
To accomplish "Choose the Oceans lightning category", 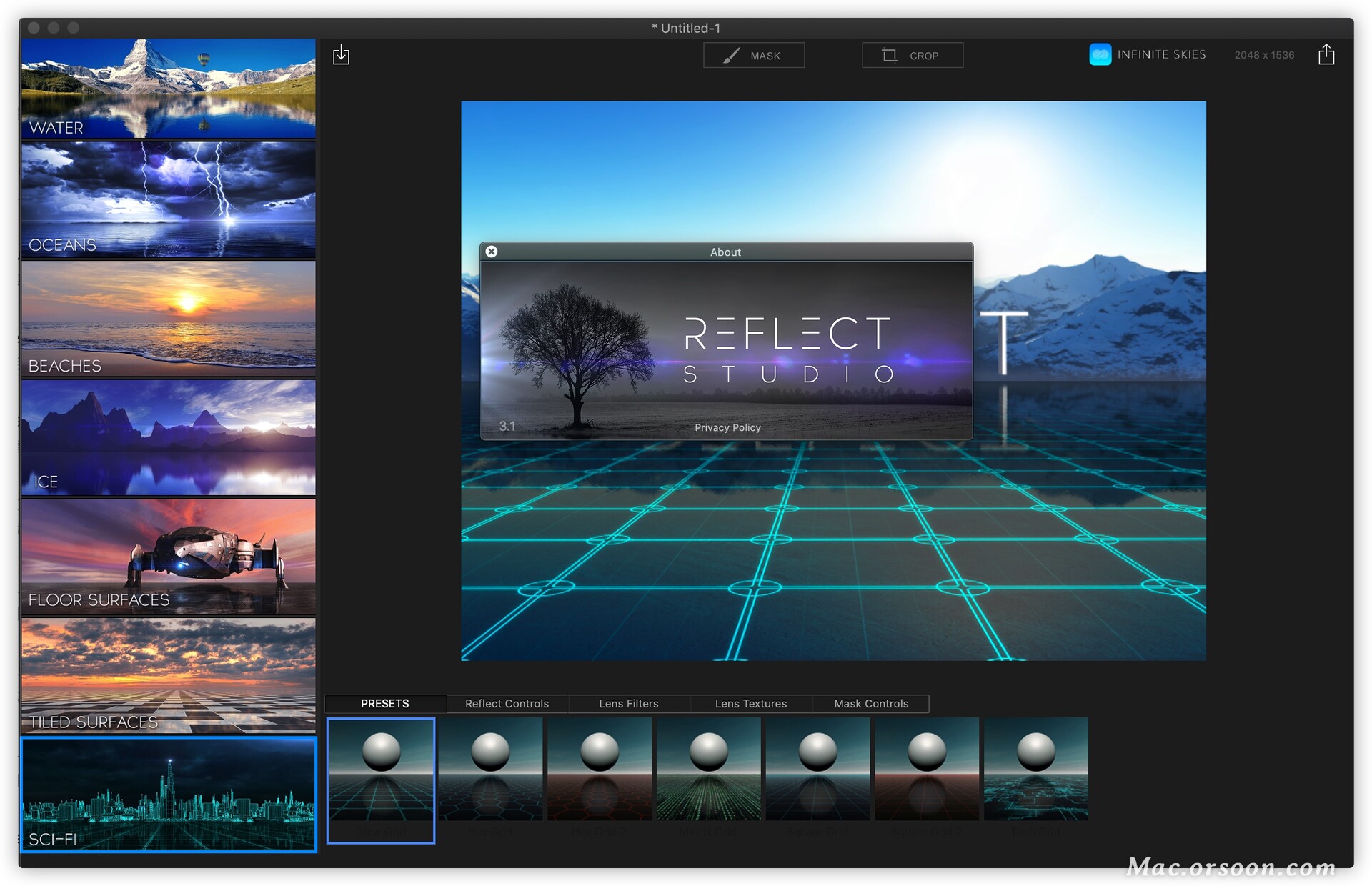I will [x=168, y=199].
